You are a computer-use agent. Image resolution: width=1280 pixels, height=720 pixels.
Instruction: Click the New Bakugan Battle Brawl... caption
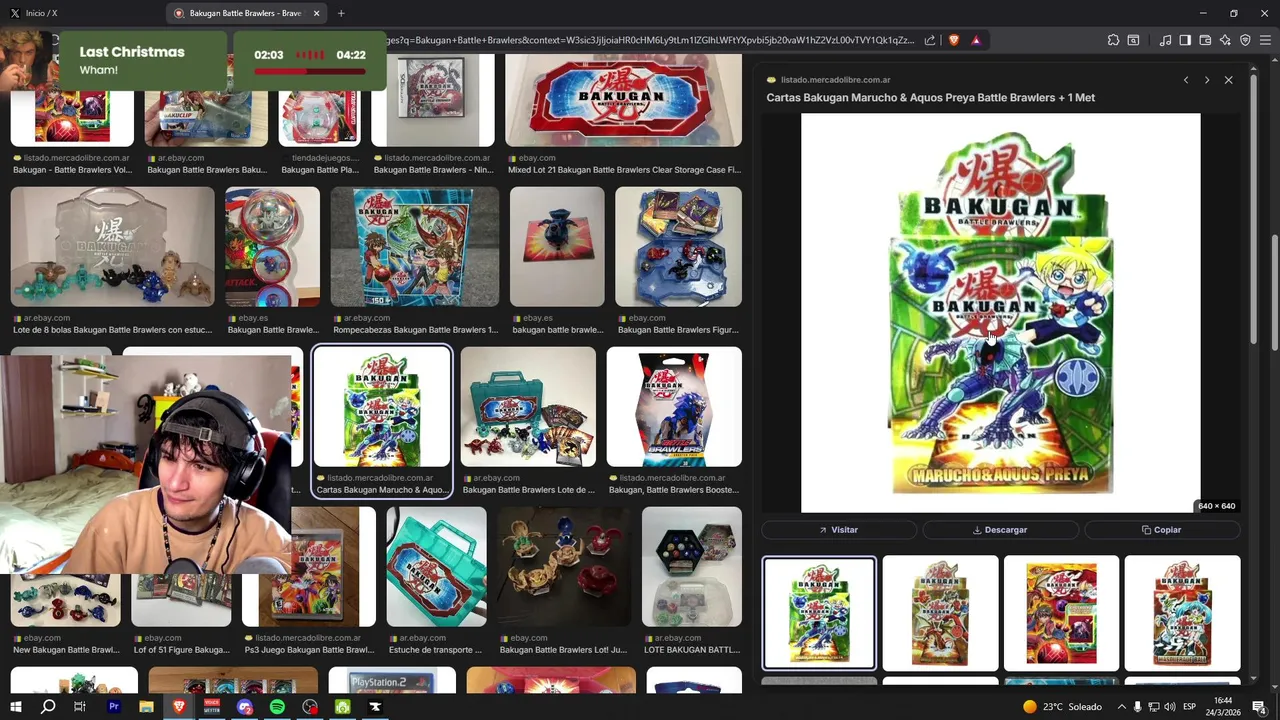click(x=66, y=650)
